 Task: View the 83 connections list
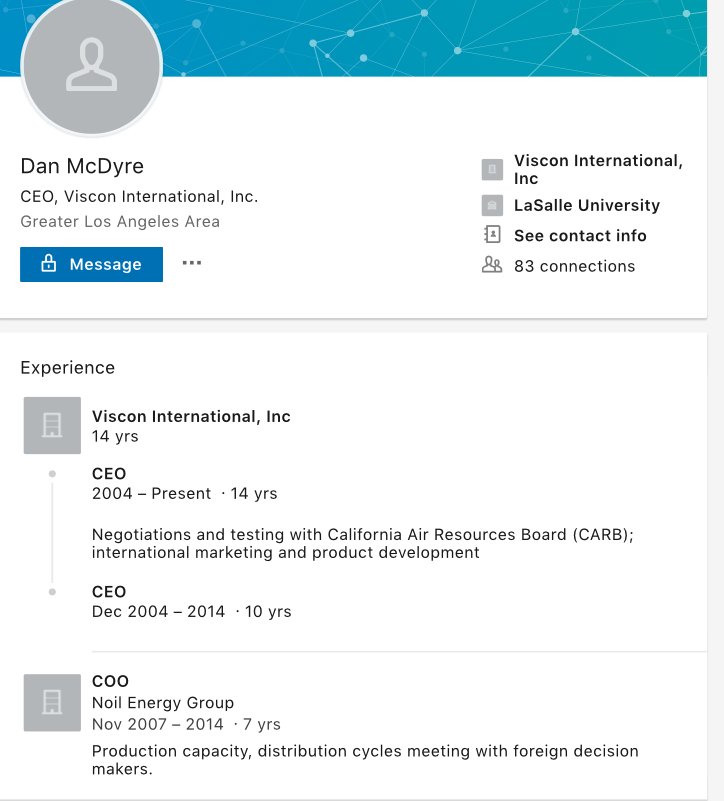(574, 266)
